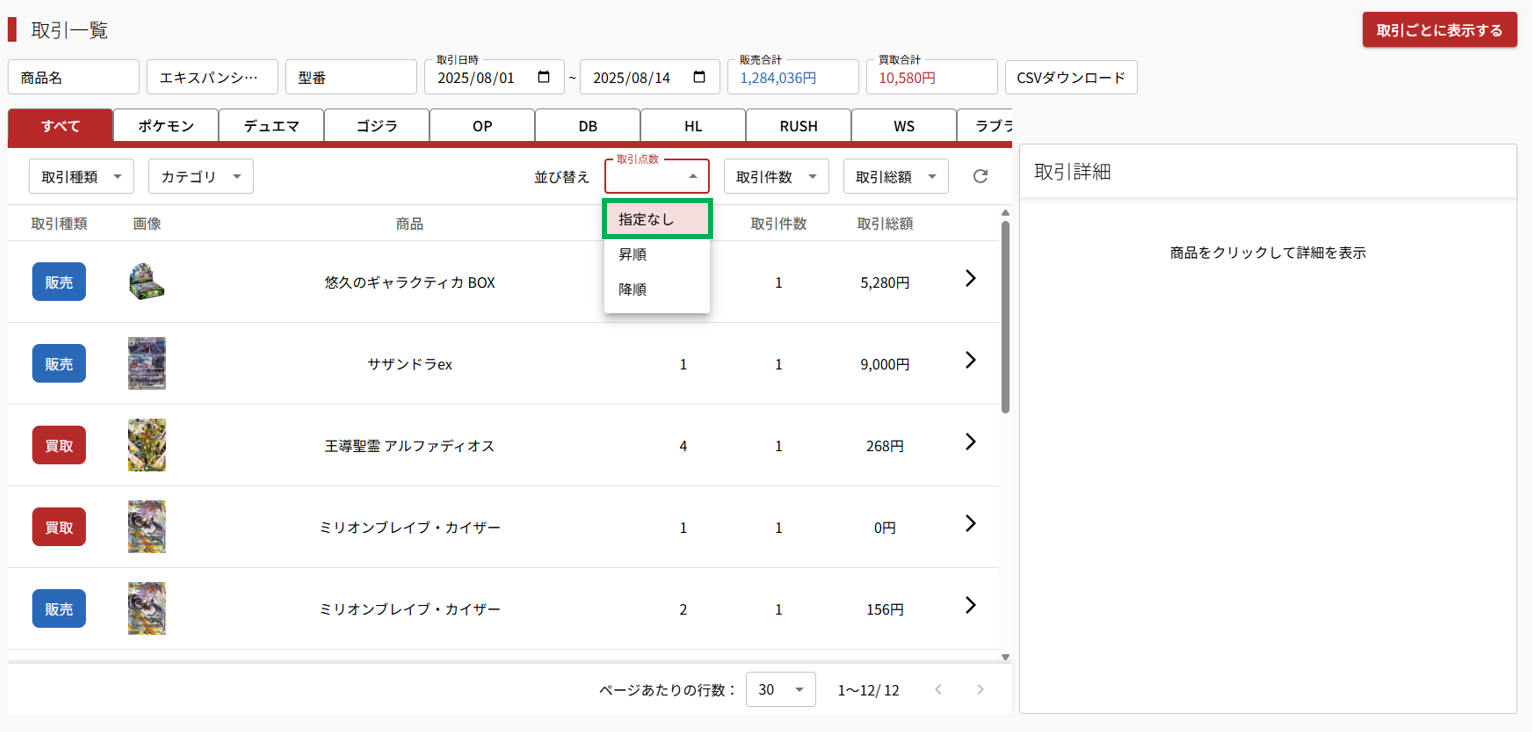Click the CSVダウンロード button
This screenshot has width=1532, height=732.
point(1071,77)
